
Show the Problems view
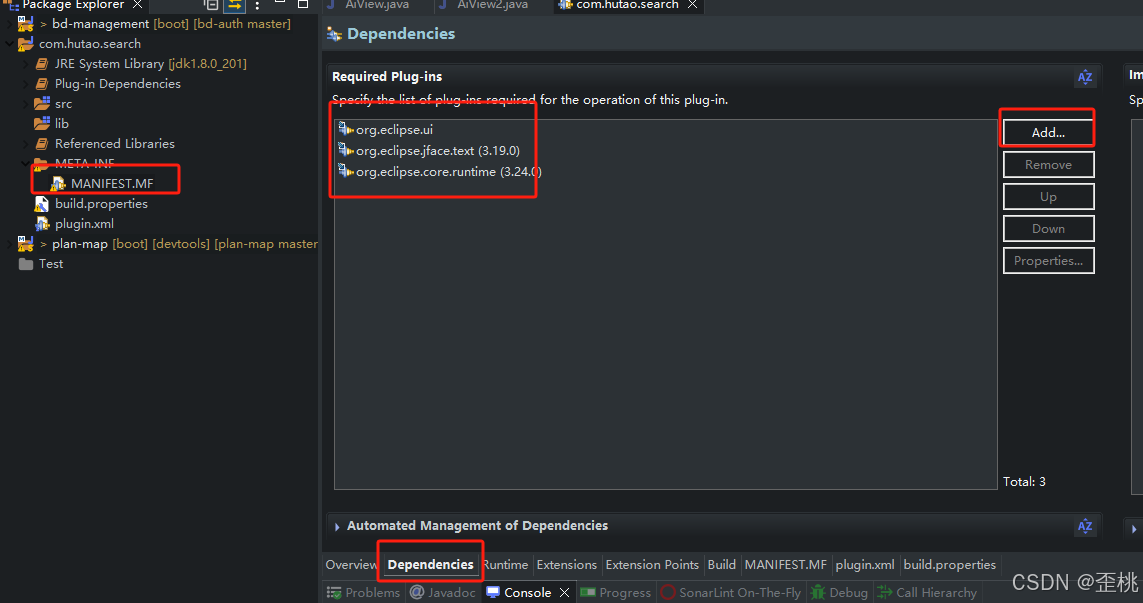point(363,592)
